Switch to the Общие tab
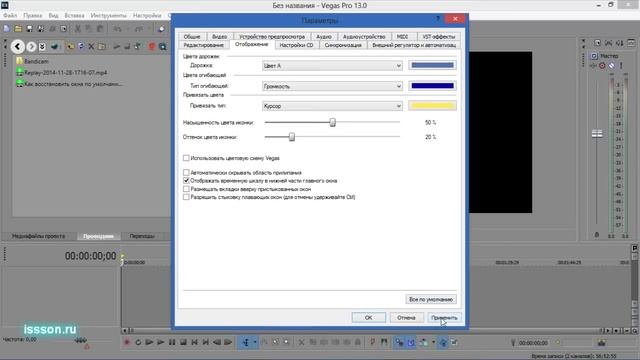The height and width of the screenshot is (360, 640). (192, 36)
